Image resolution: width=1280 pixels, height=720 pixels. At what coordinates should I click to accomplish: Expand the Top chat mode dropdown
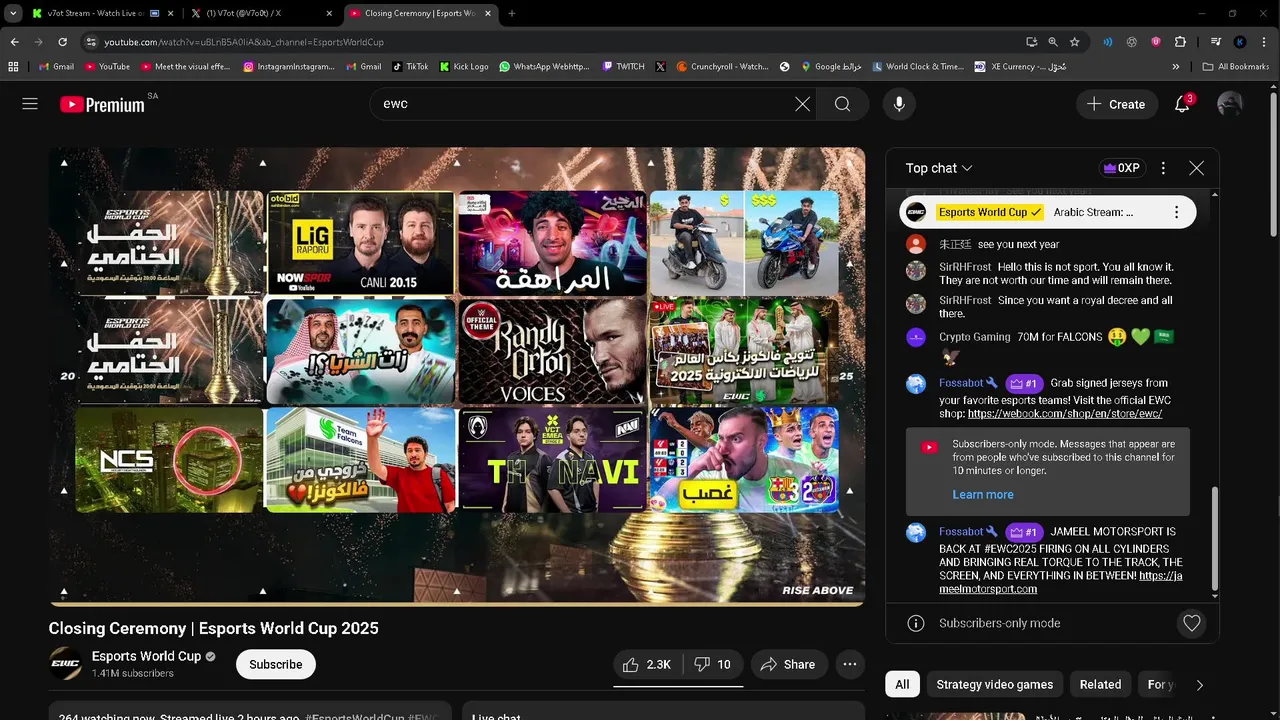[x=939, y=168]
